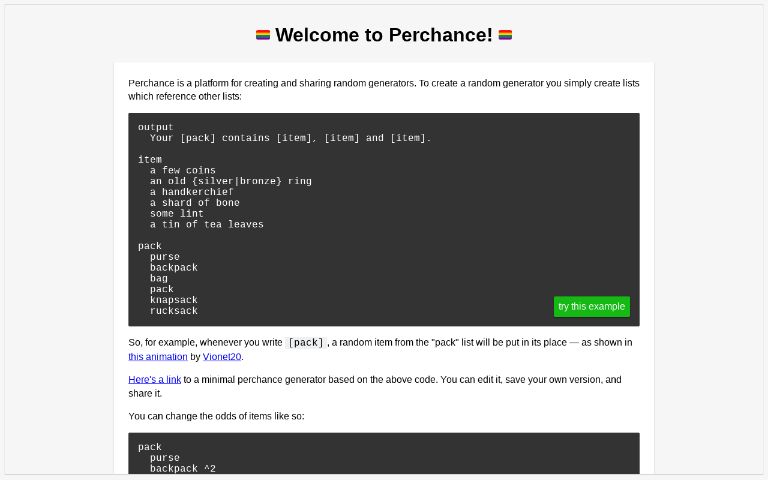
Task: Place cursor on 'a shard of bone'
Action: [195, 203]
